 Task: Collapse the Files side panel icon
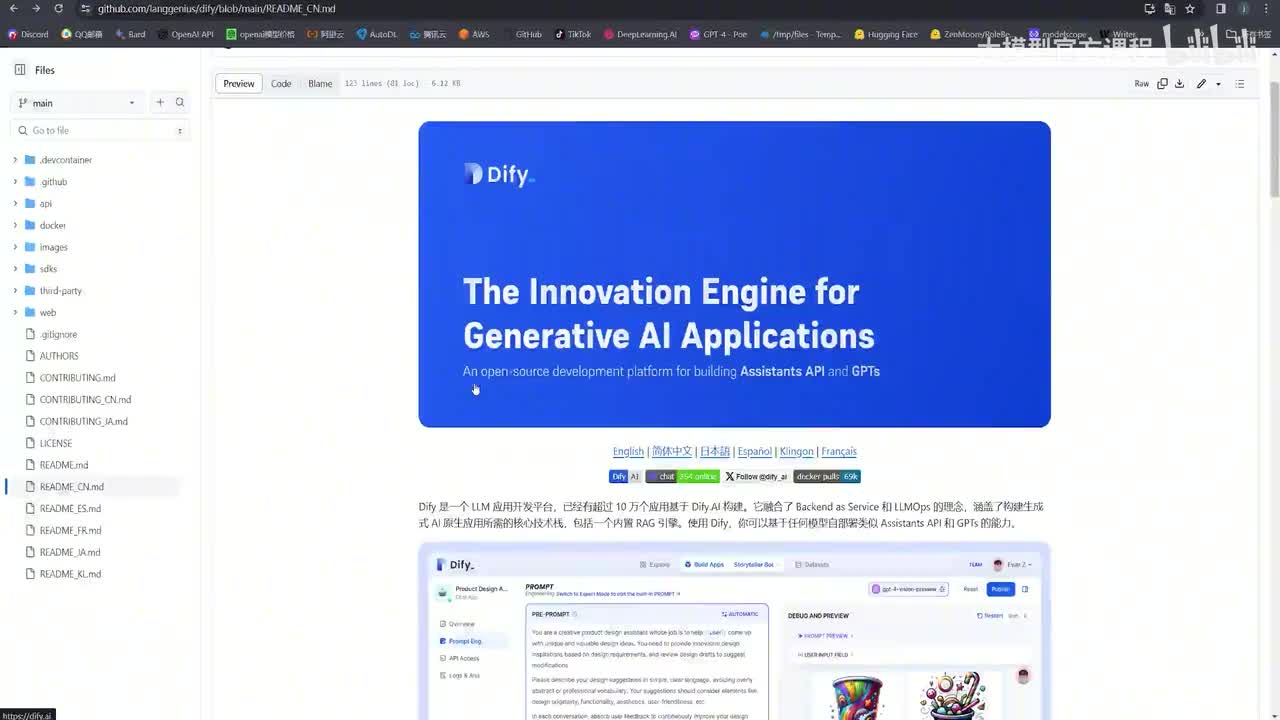20,70
